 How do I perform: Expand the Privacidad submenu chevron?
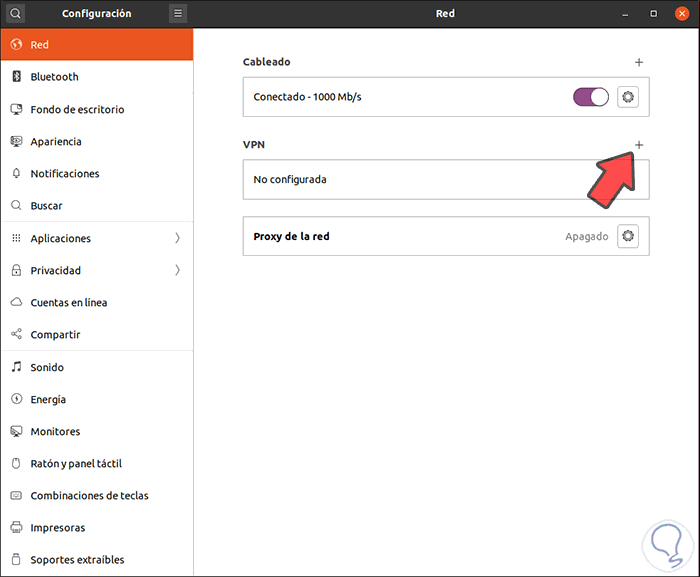178,270
